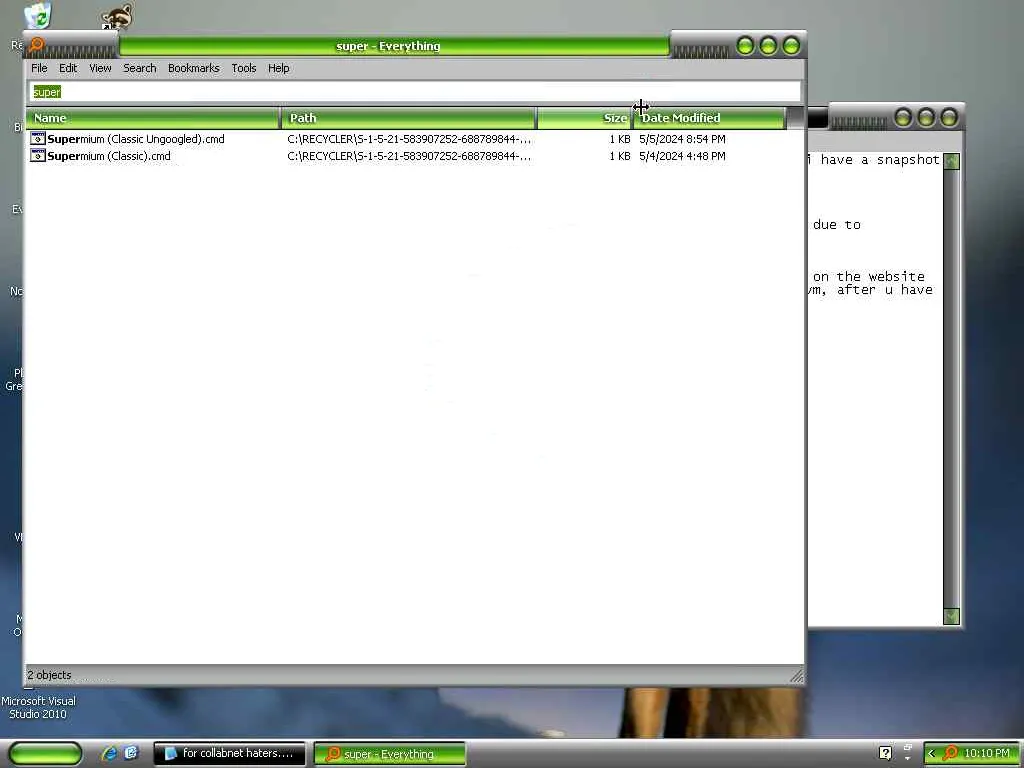The width and height of the screenshot is (1024, 768).
Task: Click the 1 KB size of Supermium (Classic).cmd
Action: click(x=620, y=156)
